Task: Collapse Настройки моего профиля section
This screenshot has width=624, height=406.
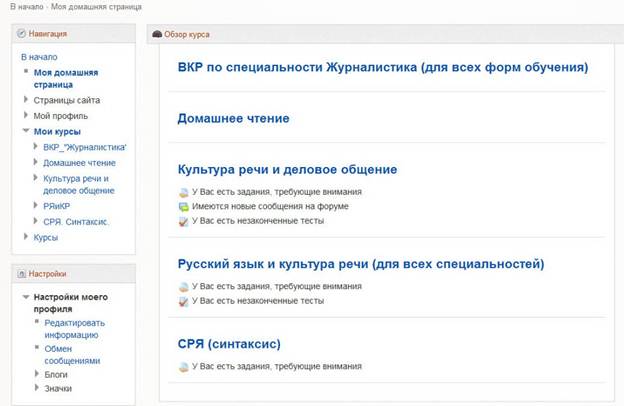Action: pos(26,297)
